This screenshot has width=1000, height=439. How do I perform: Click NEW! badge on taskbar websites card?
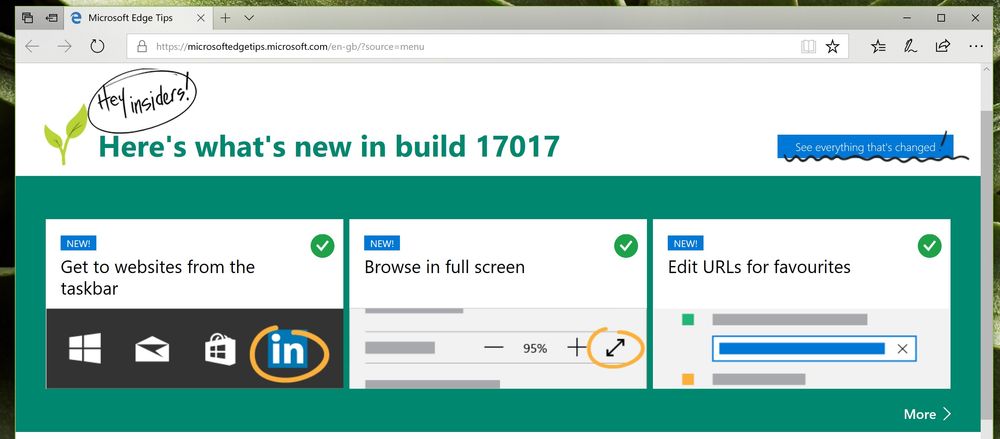[78, 243]
